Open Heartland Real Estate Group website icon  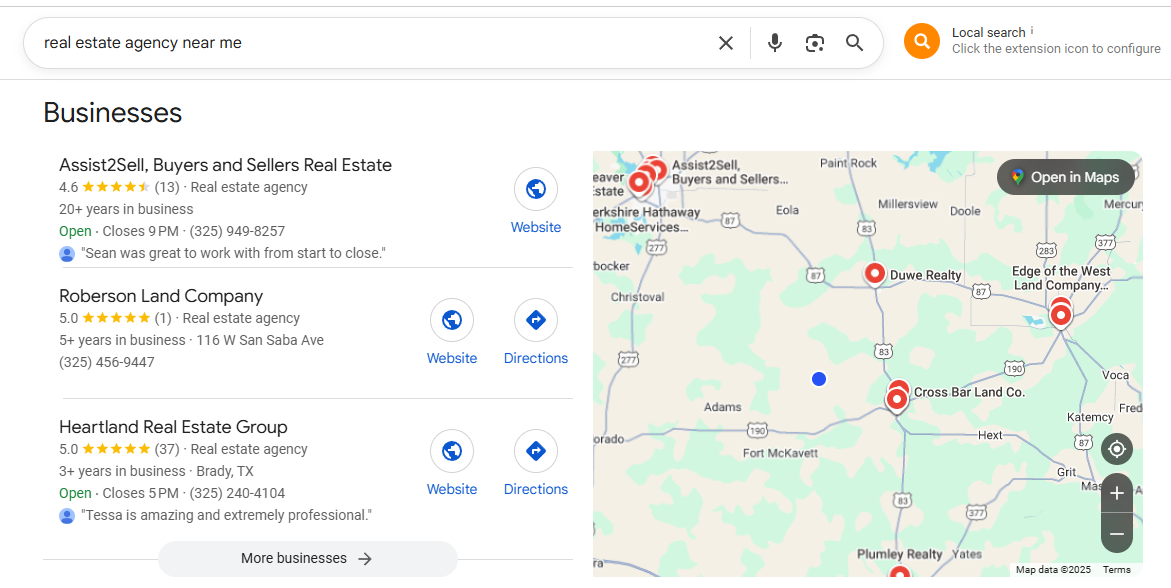[452, 451]
